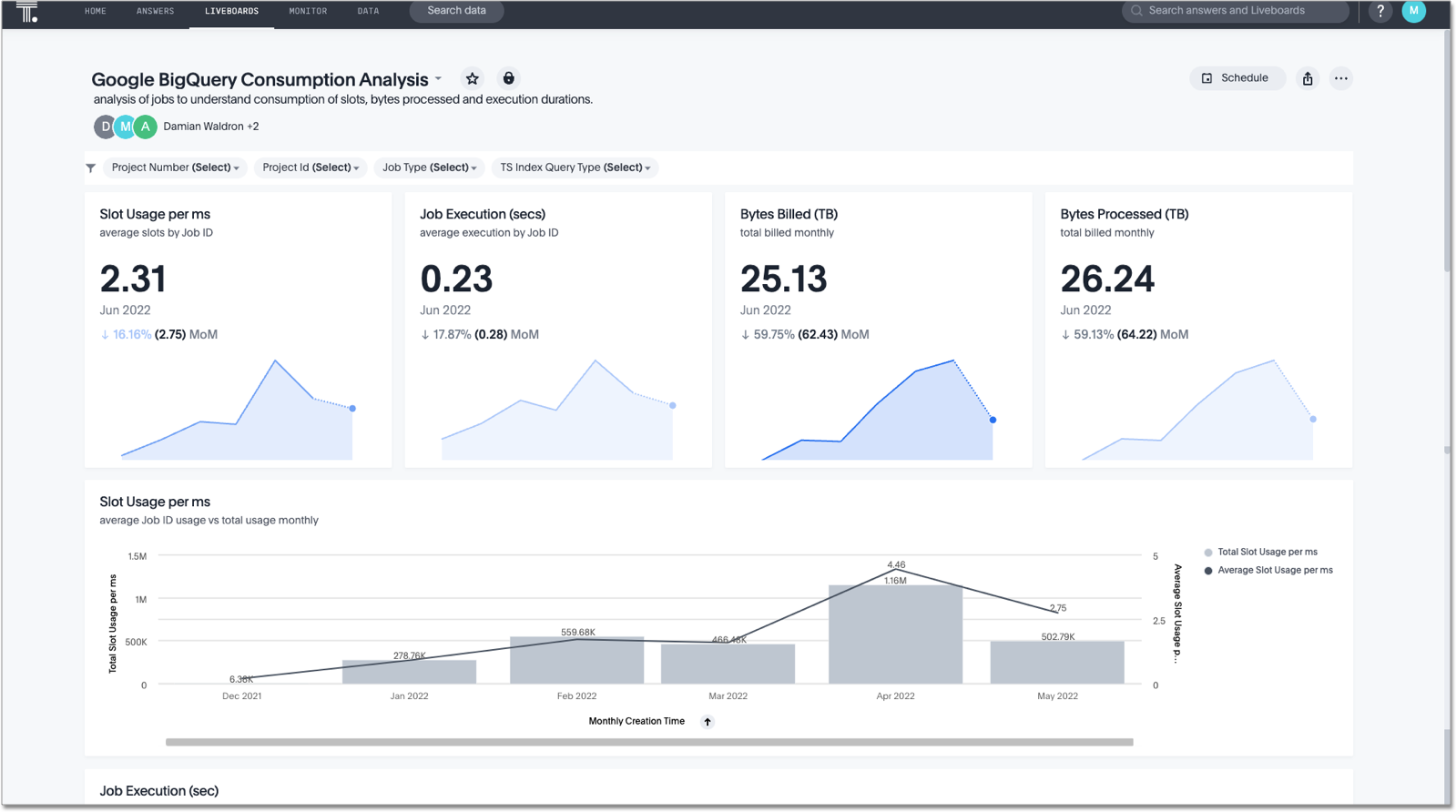Click the 2.31 KPI value
This screenshot has width=1456, height=812.
click(133, 279)
